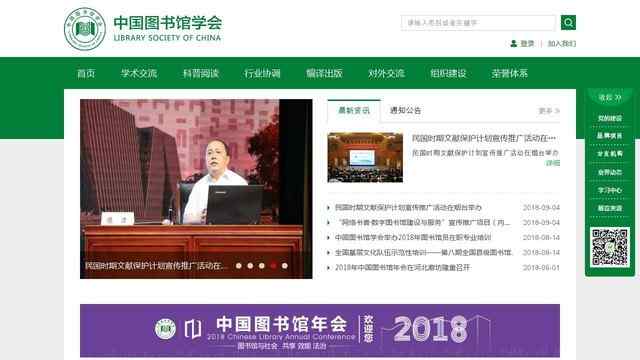Viewport: 640px width, 360px height.
Task: Open 业界动态 in the green sidebar
Action: click(610, 172)
